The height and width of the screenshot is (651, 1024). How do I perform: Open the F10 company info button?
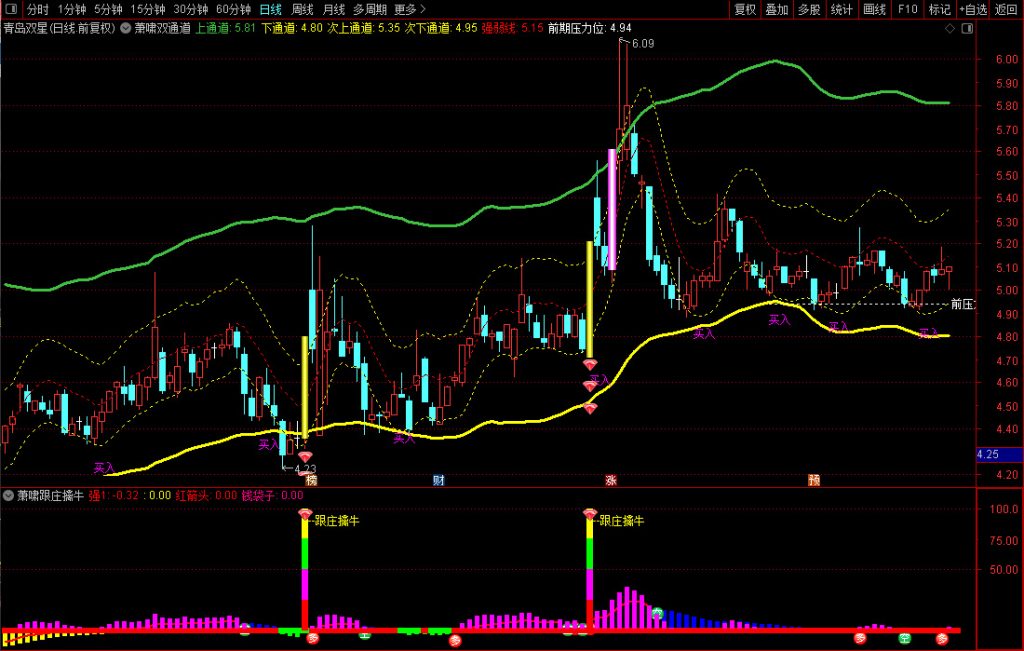coord(907,10)
